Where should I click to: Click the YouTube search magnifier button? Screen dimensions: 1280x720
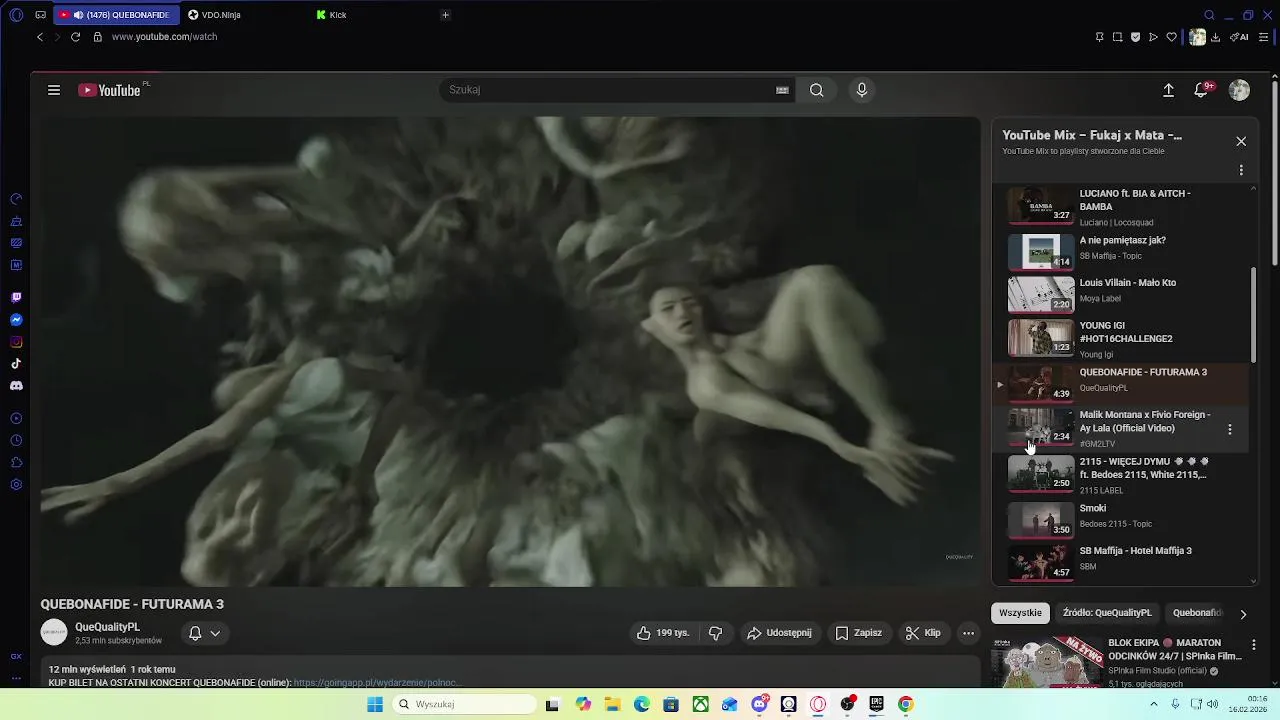817,90
